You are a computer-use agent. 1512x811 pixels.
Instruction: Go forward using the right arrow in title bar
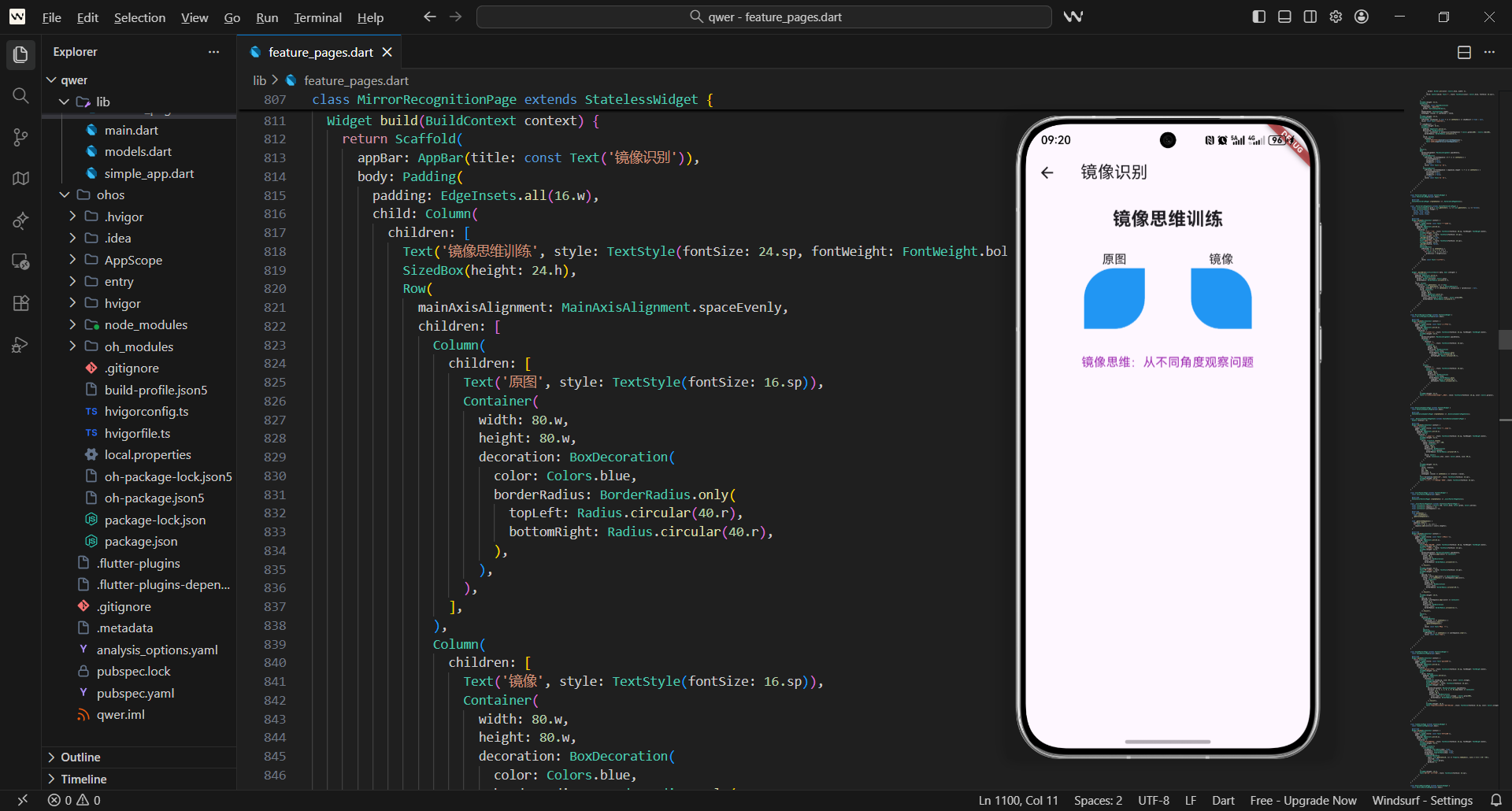coord(456,17)
